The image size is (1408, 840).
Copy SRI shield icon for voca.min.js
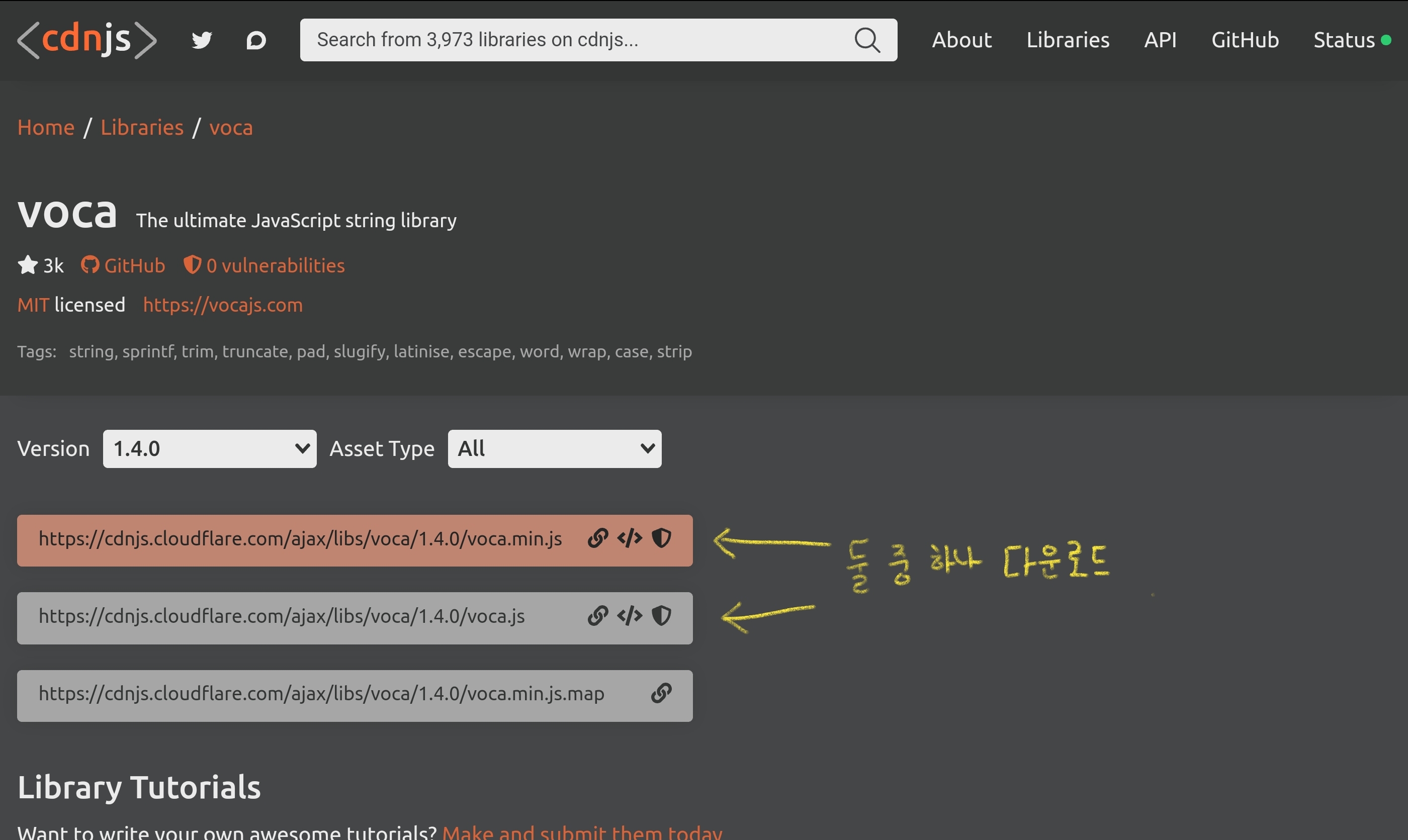point(661,538)
